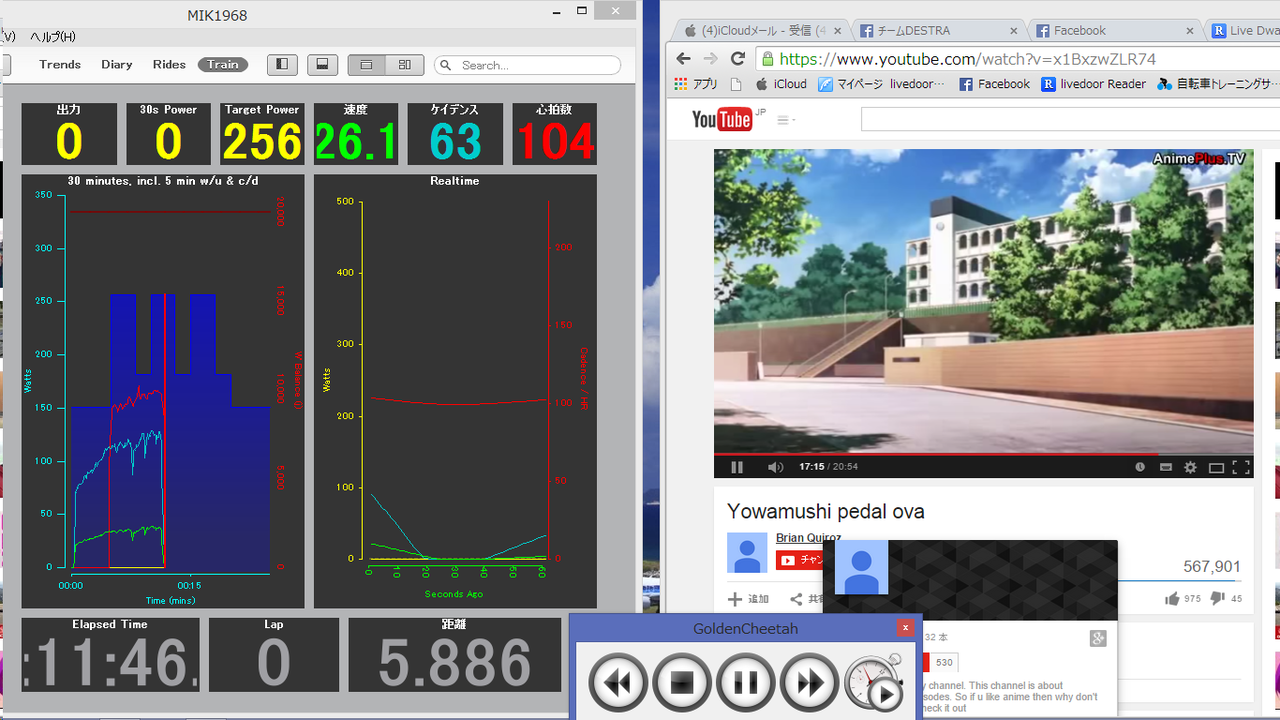Open the 自転車トレーニング bookmark
The image size is (1280, 720).
click(1218, 84)
